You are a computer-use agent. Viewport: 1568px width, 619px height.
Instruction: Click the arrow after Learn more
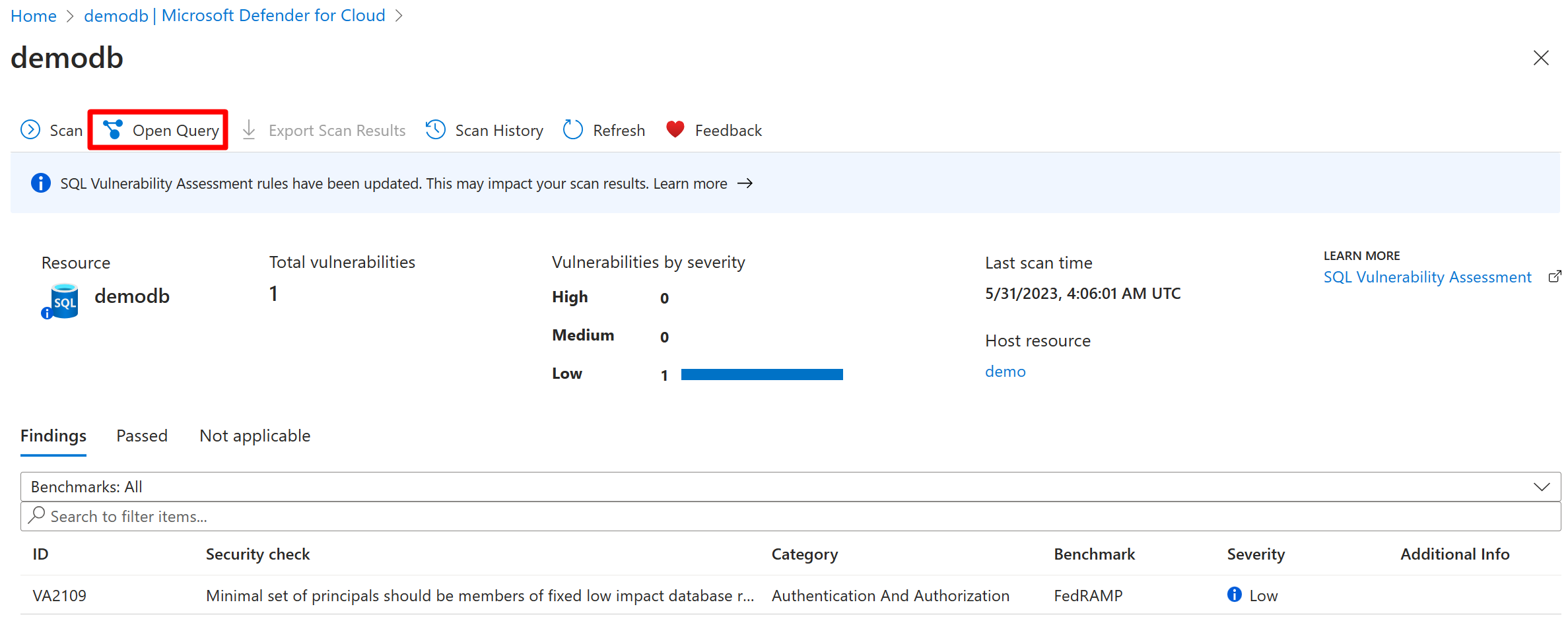pyautogui.click(x=745, y=183)
